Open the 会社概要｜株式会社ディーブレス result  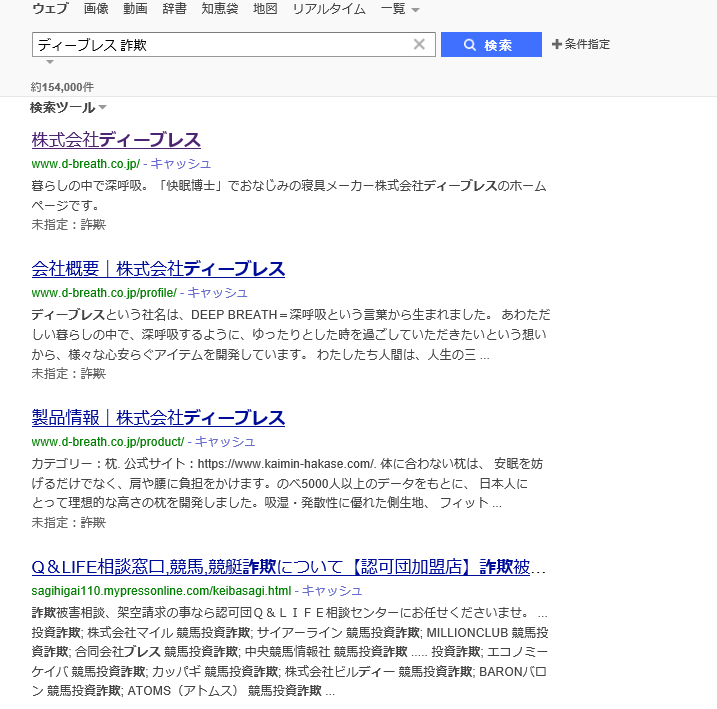tap(158, 269)
